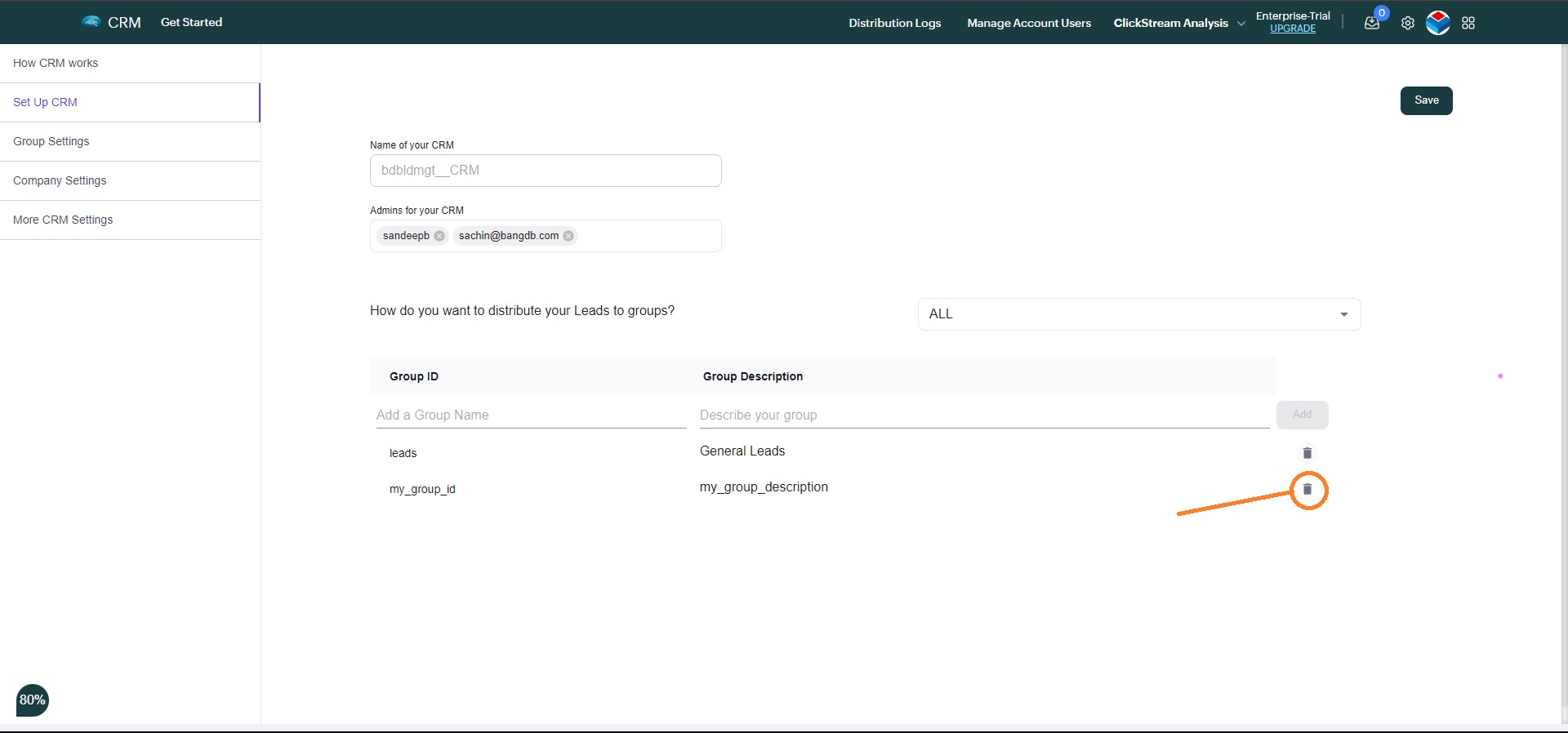Open the user profile avatar
This screenshot has height=733, width=1568.
click(x=1438, y=23)
